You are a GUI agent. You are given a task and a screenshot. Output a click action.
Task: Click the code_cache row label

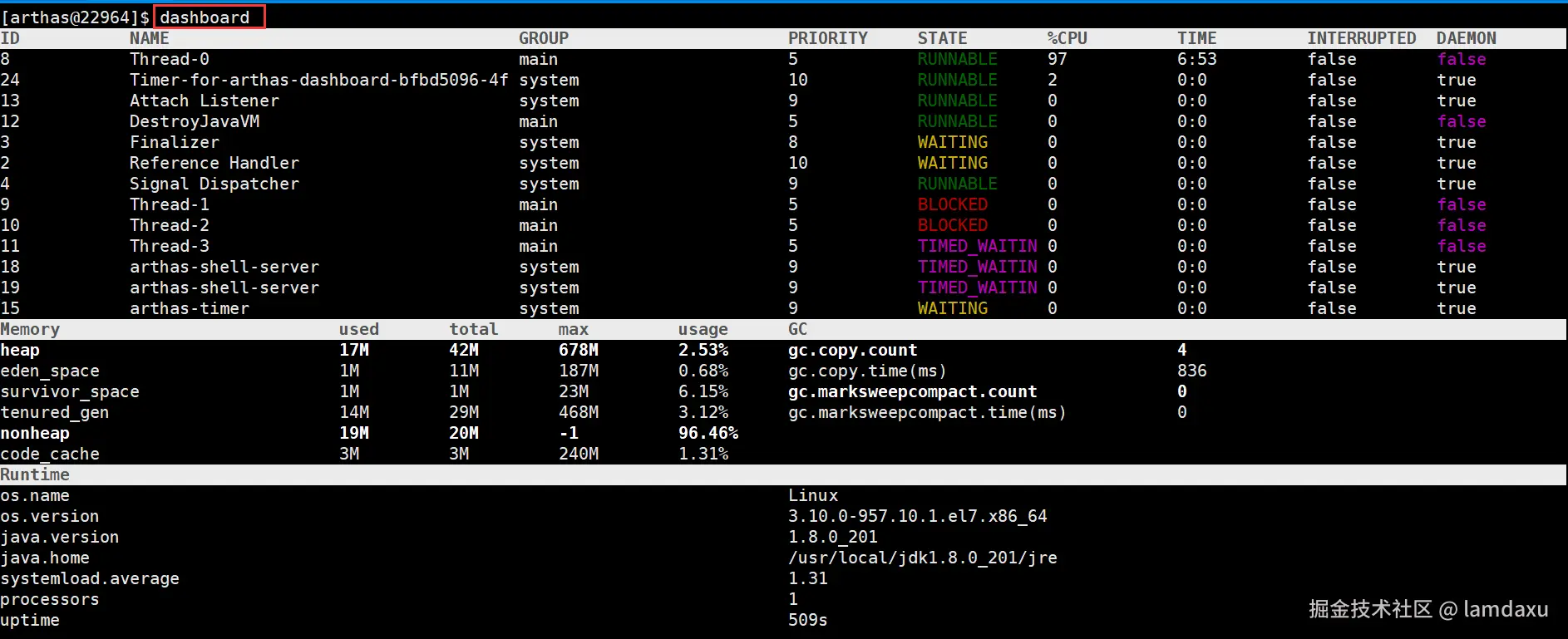pos(50,454)
